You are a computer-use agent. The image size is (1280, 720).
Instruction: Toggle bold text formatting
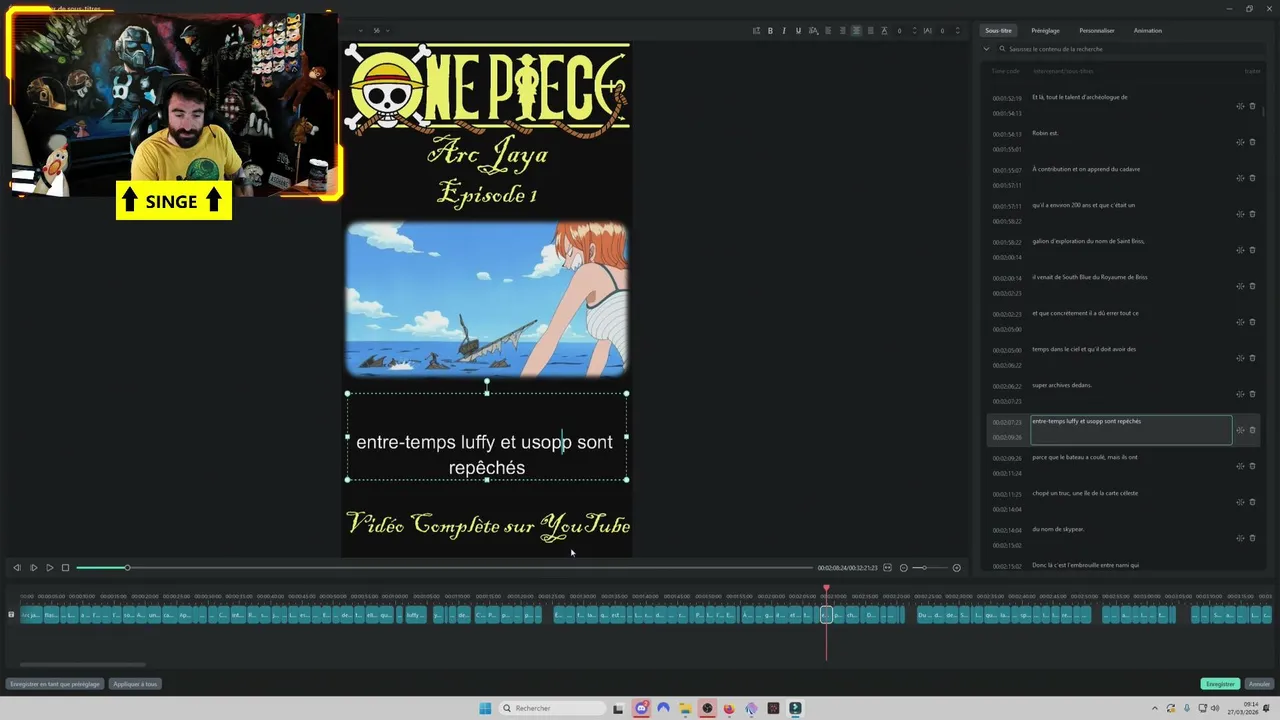770,31
